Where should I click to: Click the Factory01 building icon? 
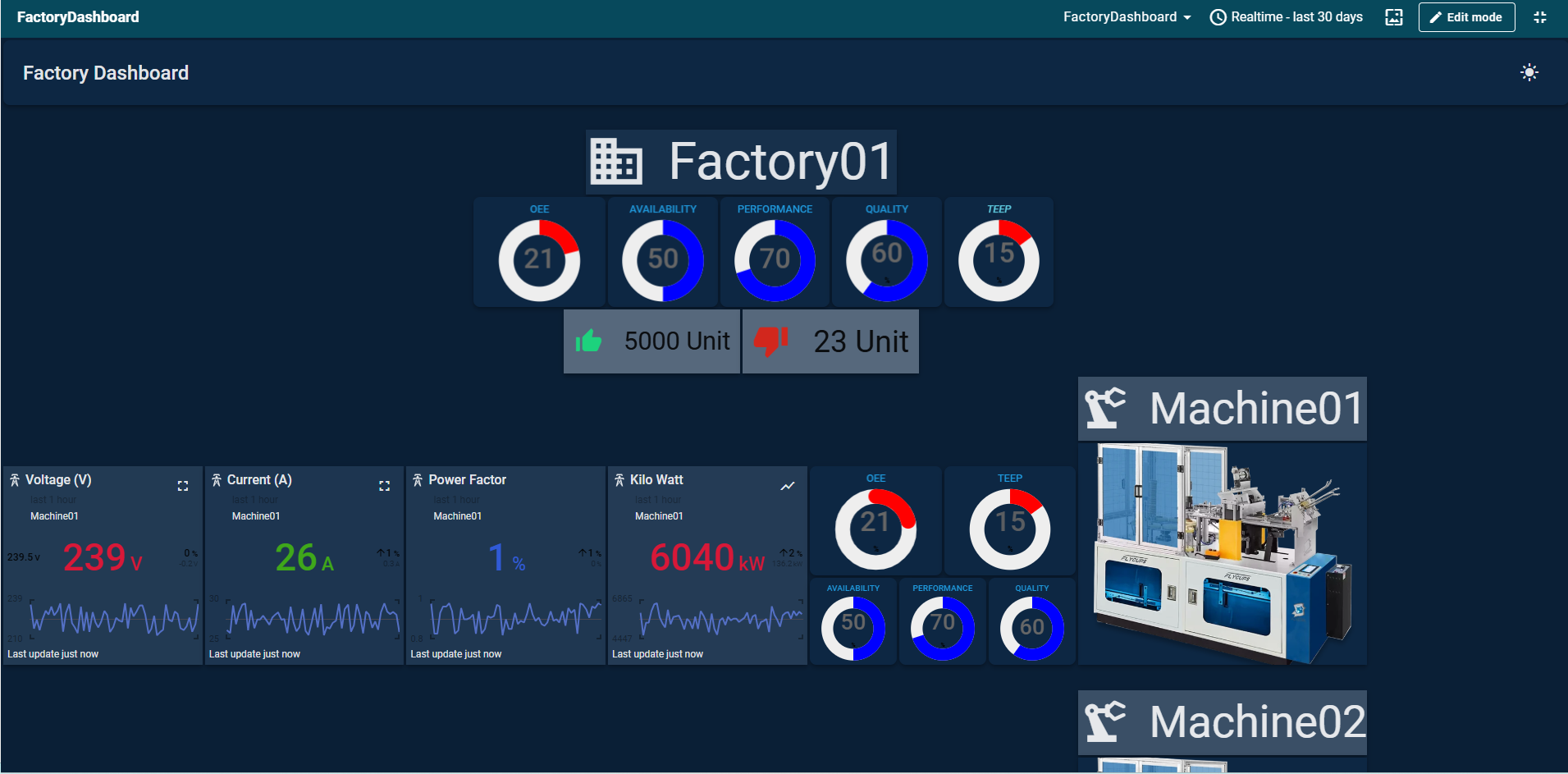[615, 162]
